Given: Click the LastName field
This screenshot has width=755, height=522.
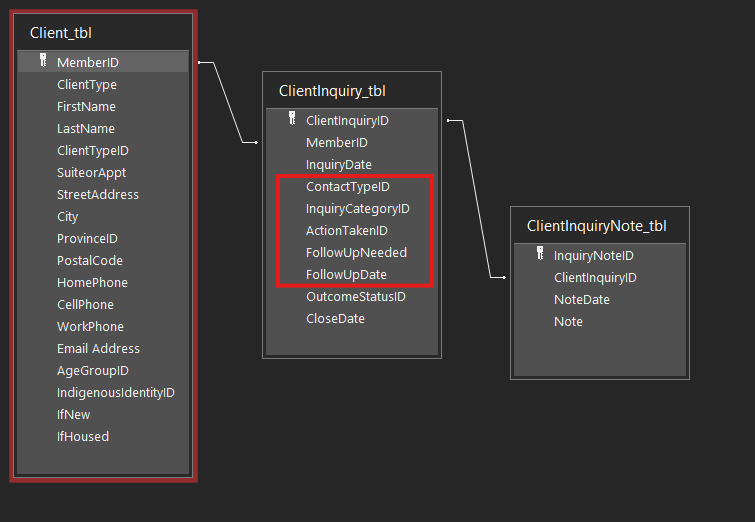Looking at the screenshot, I should click(x=86, y=129).
